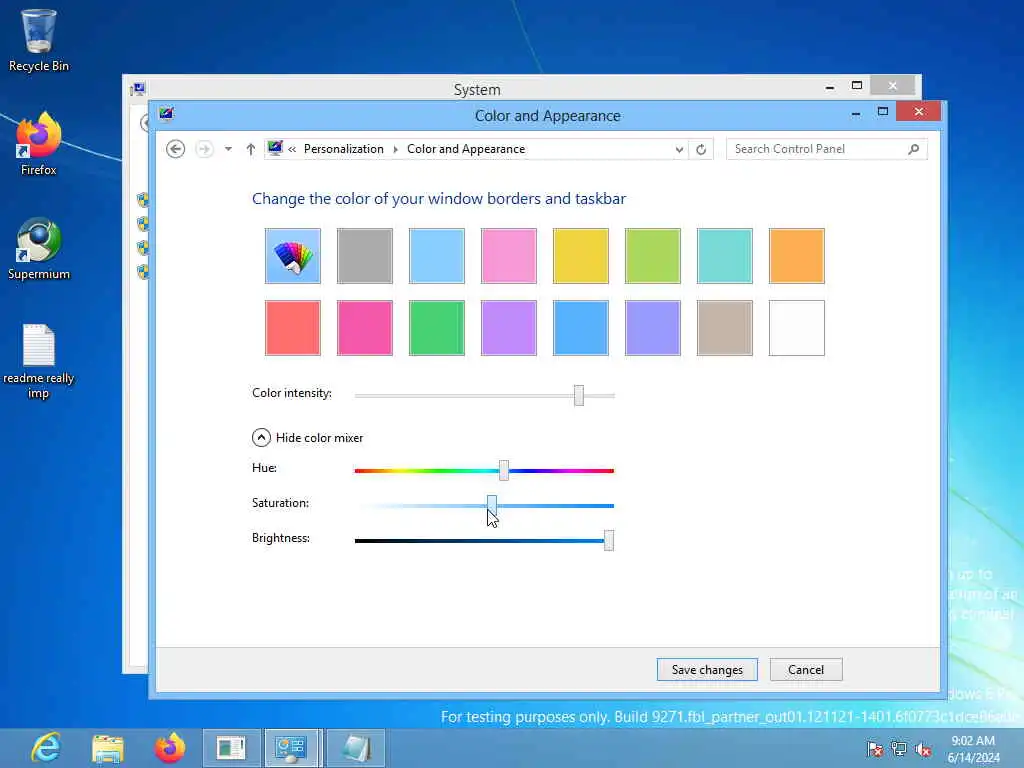
Task: Select the teal color swatch
Action: pyautogui.click(x=725, y=256)
